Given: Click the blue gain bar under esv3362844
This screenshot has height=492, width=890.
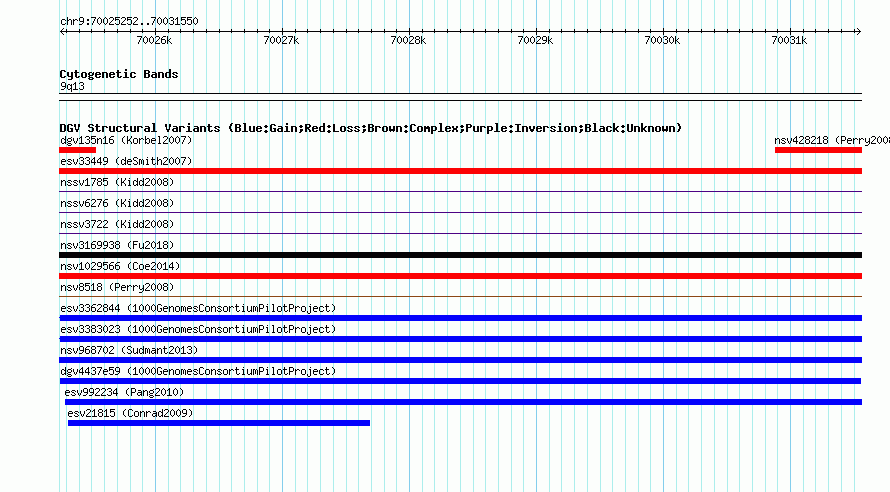Looking at the screenshot, I should click(x=460, y=318).
